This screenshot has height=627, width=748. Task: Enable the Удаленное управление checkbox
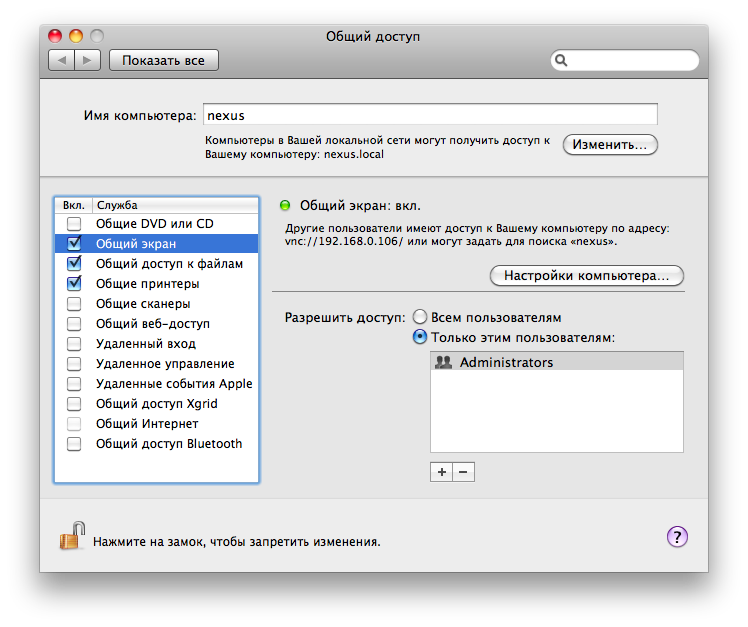pos(74,364)
